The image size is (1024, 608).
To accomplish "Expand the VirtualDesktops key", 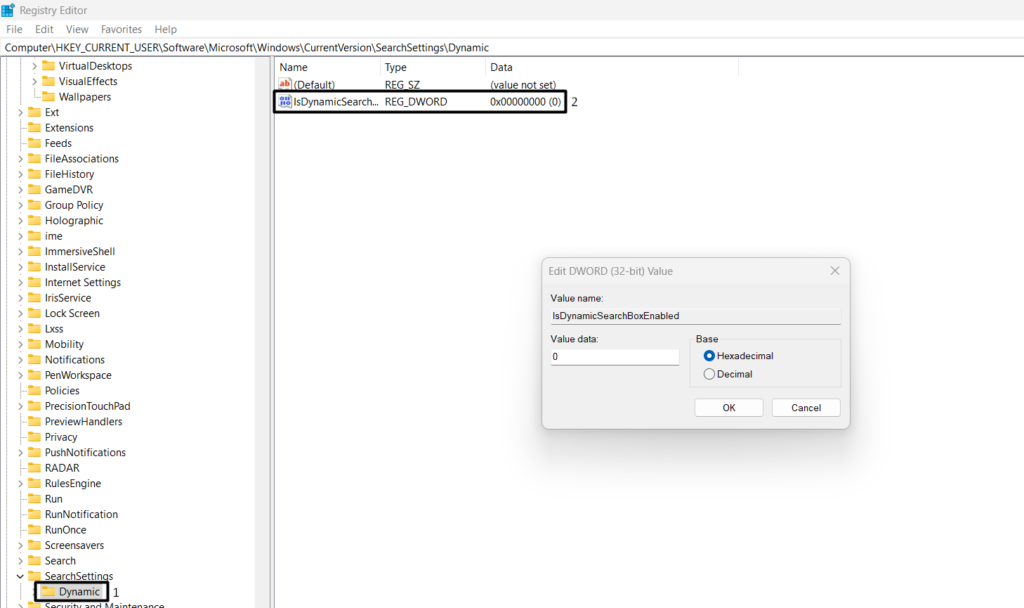I will tap(34, 66).
